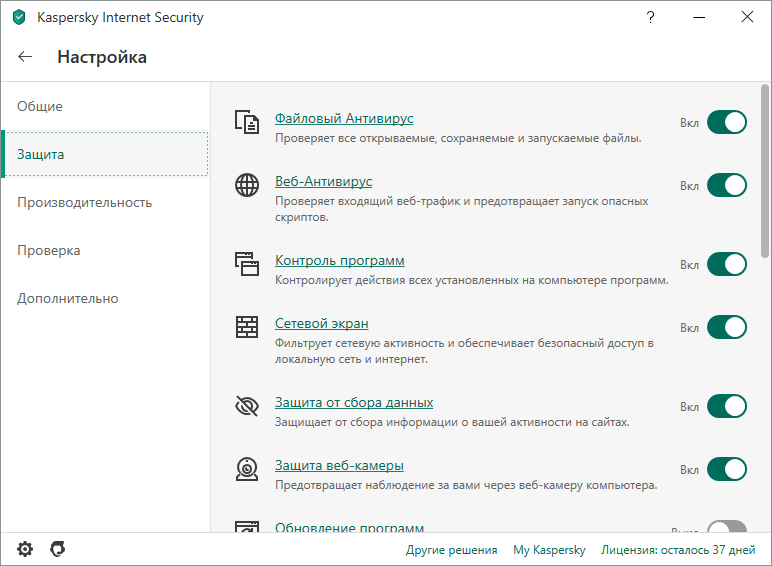
Task: Open support via the headset icon
Action: click(x=58, y=549)
